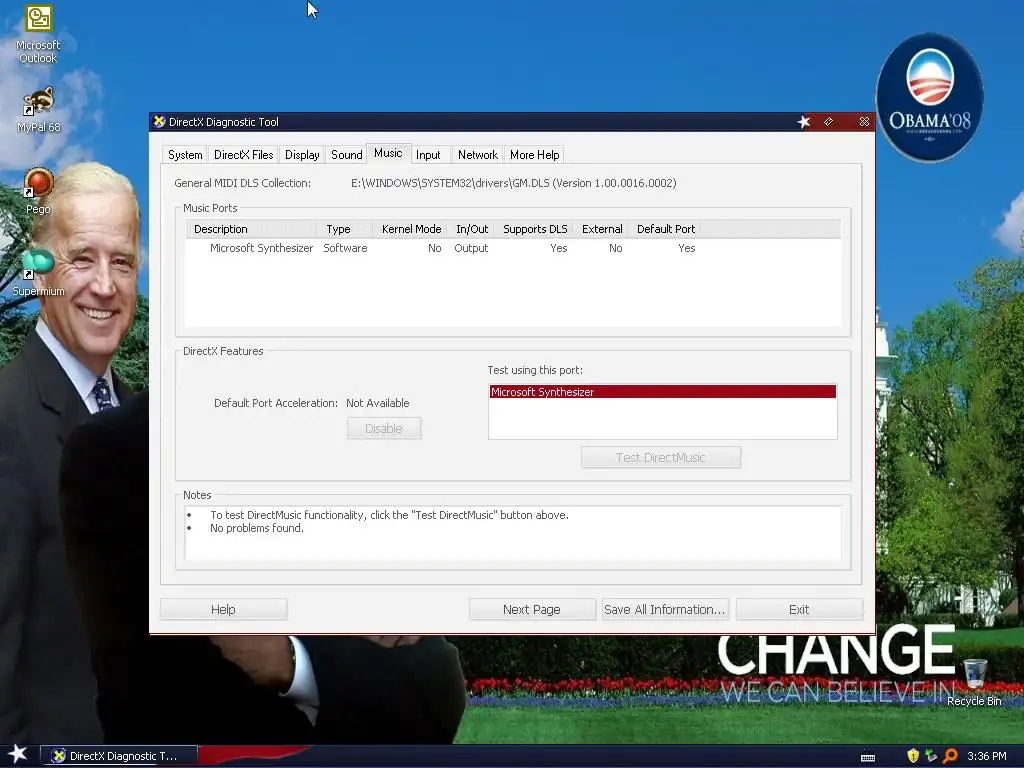Click the Type column header

[x=344, y=229]
